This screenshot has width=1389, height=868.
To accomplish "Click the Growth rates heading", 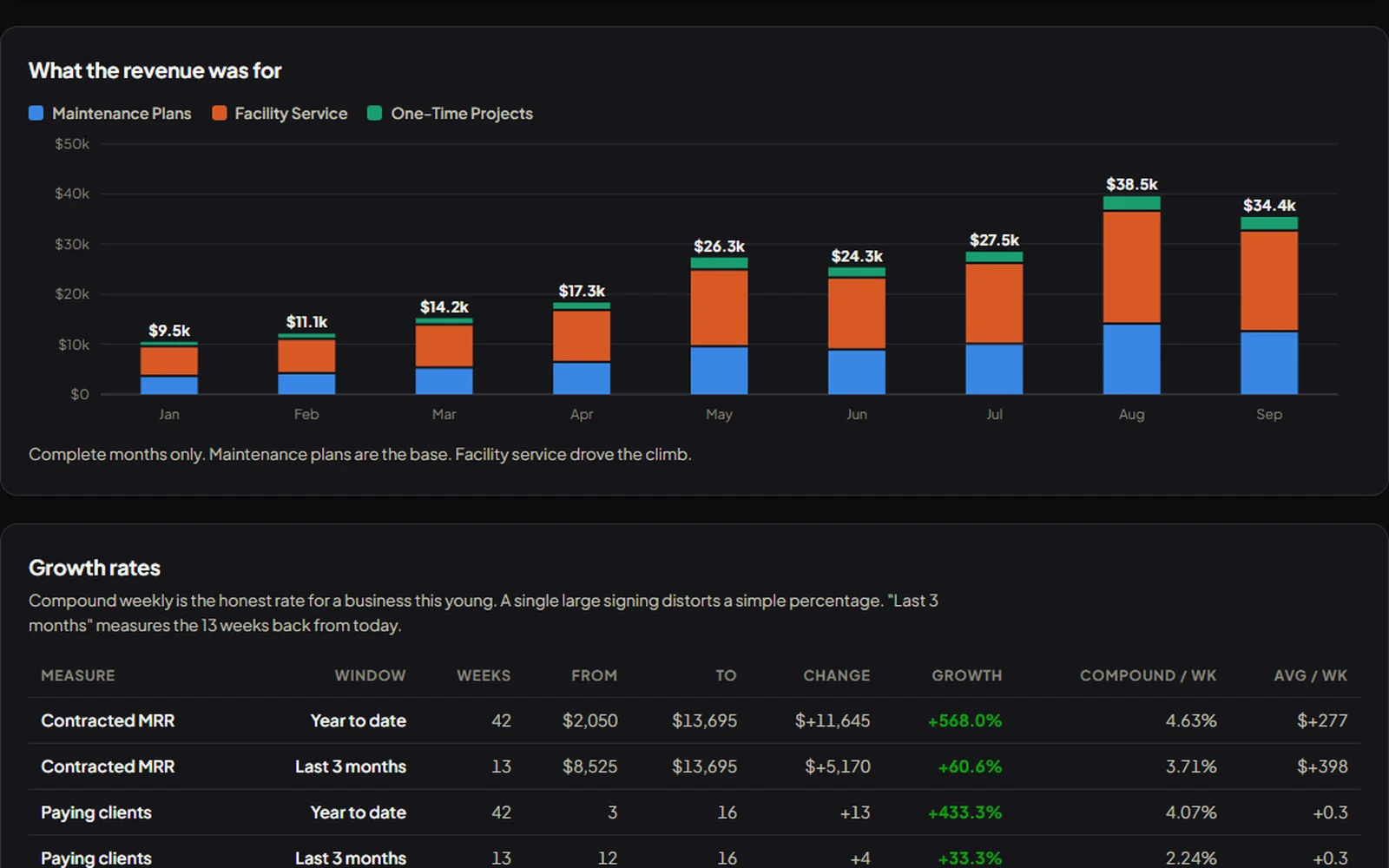I will [95, 568].
